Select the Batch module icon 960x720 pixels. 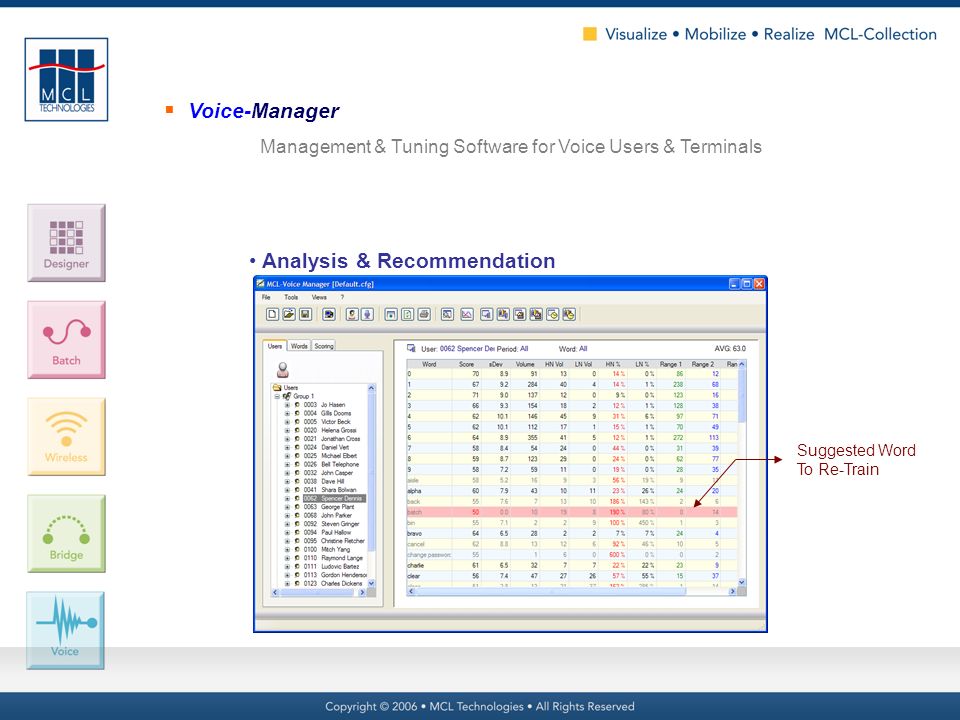coord(66,340)
